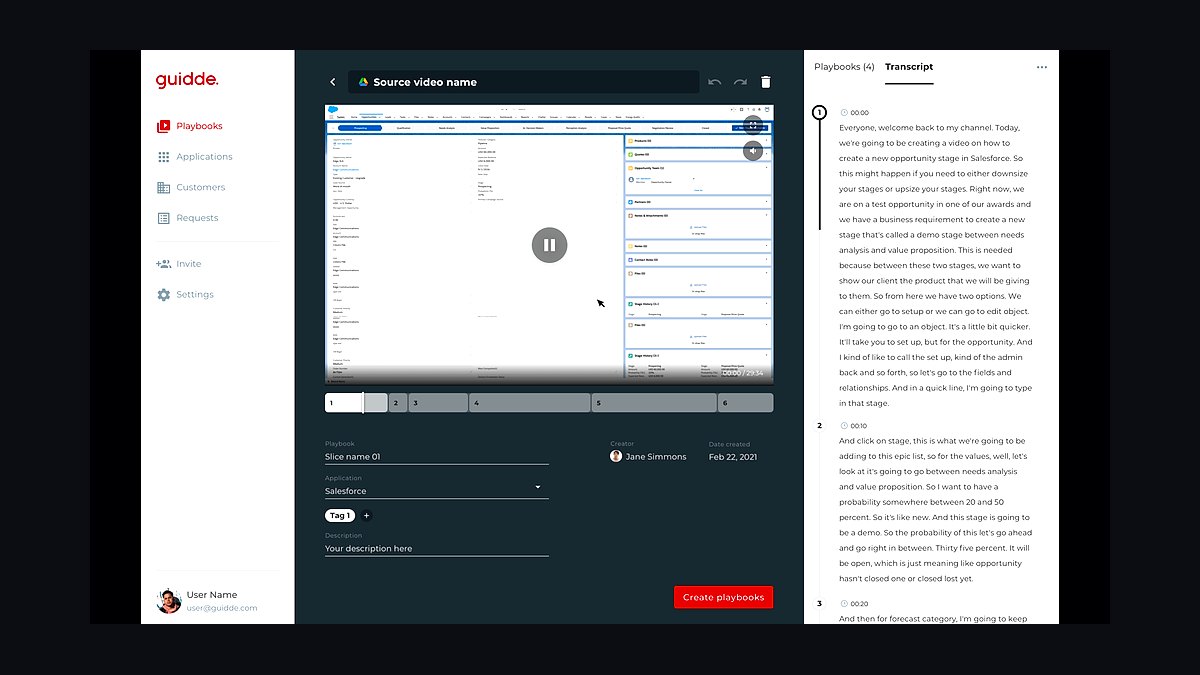The image size is (1200, 675).
Task: Redo the last edit
Action: tap(740, 82)
